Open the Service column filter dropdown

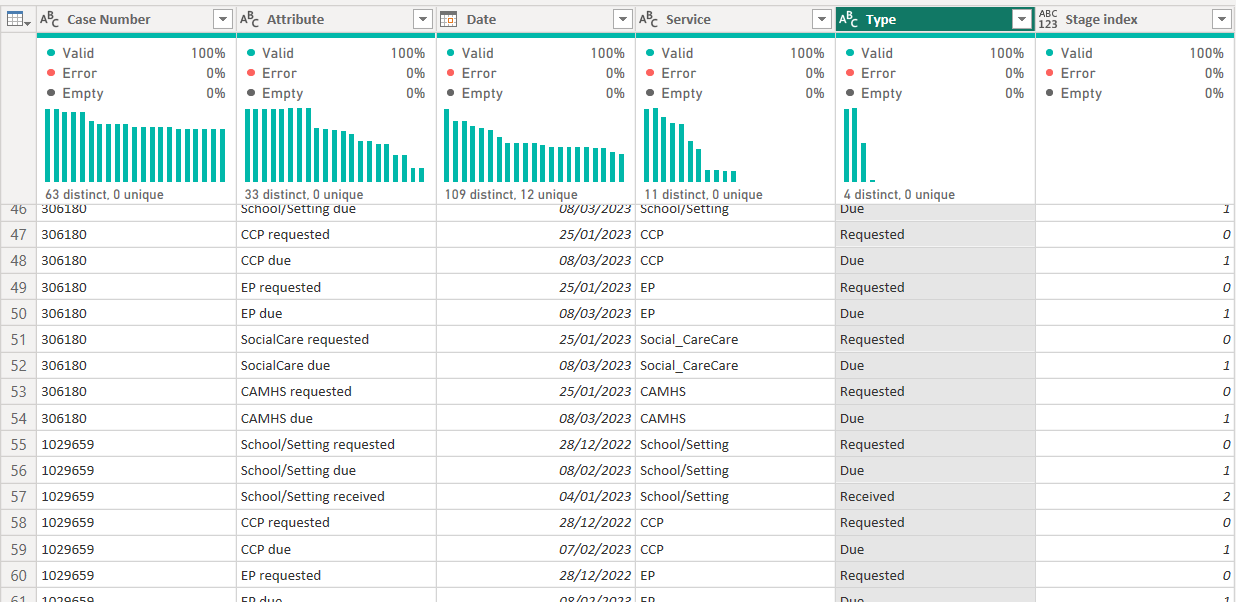(x=822, y=19)
